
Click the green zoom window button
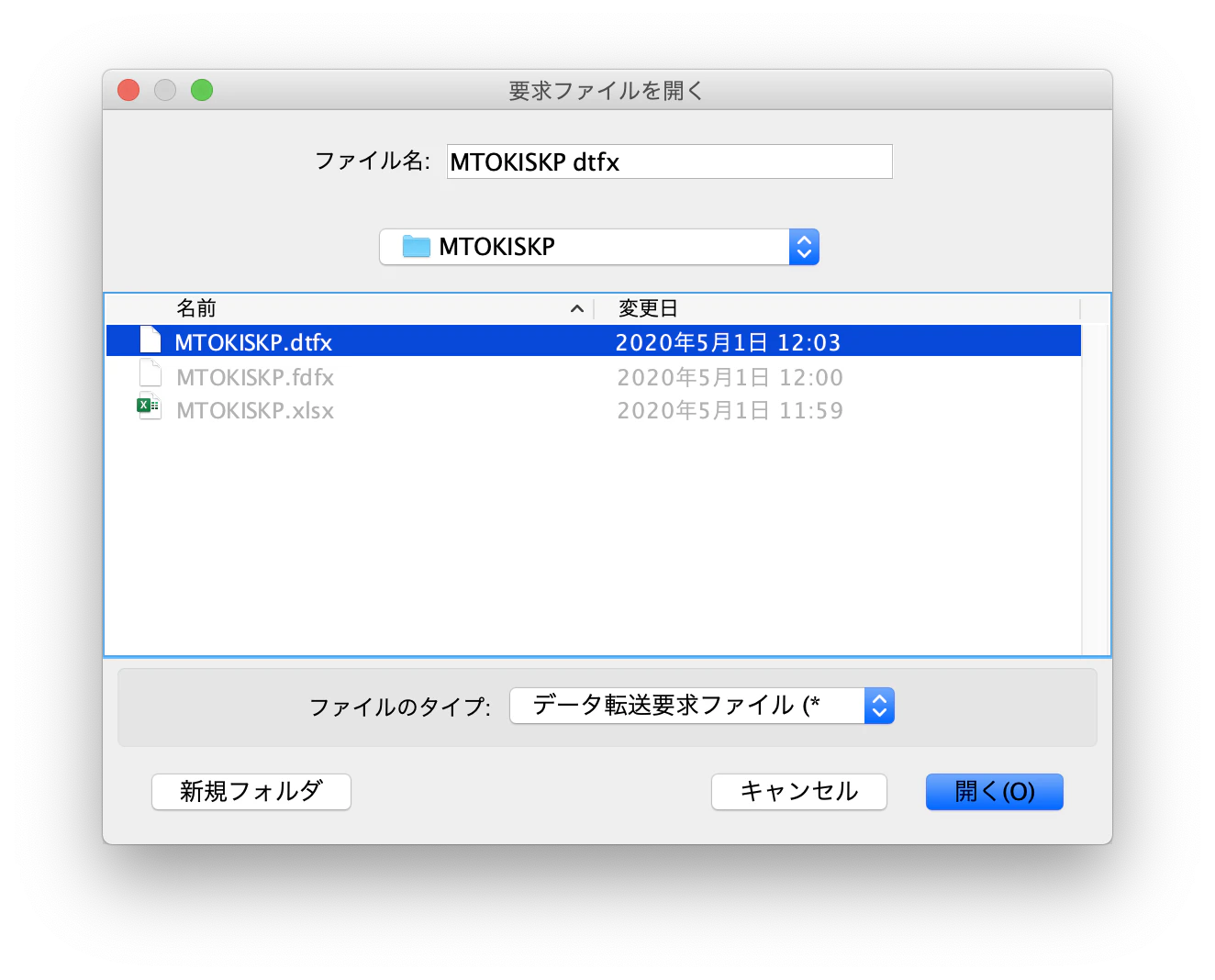(202, 90)
